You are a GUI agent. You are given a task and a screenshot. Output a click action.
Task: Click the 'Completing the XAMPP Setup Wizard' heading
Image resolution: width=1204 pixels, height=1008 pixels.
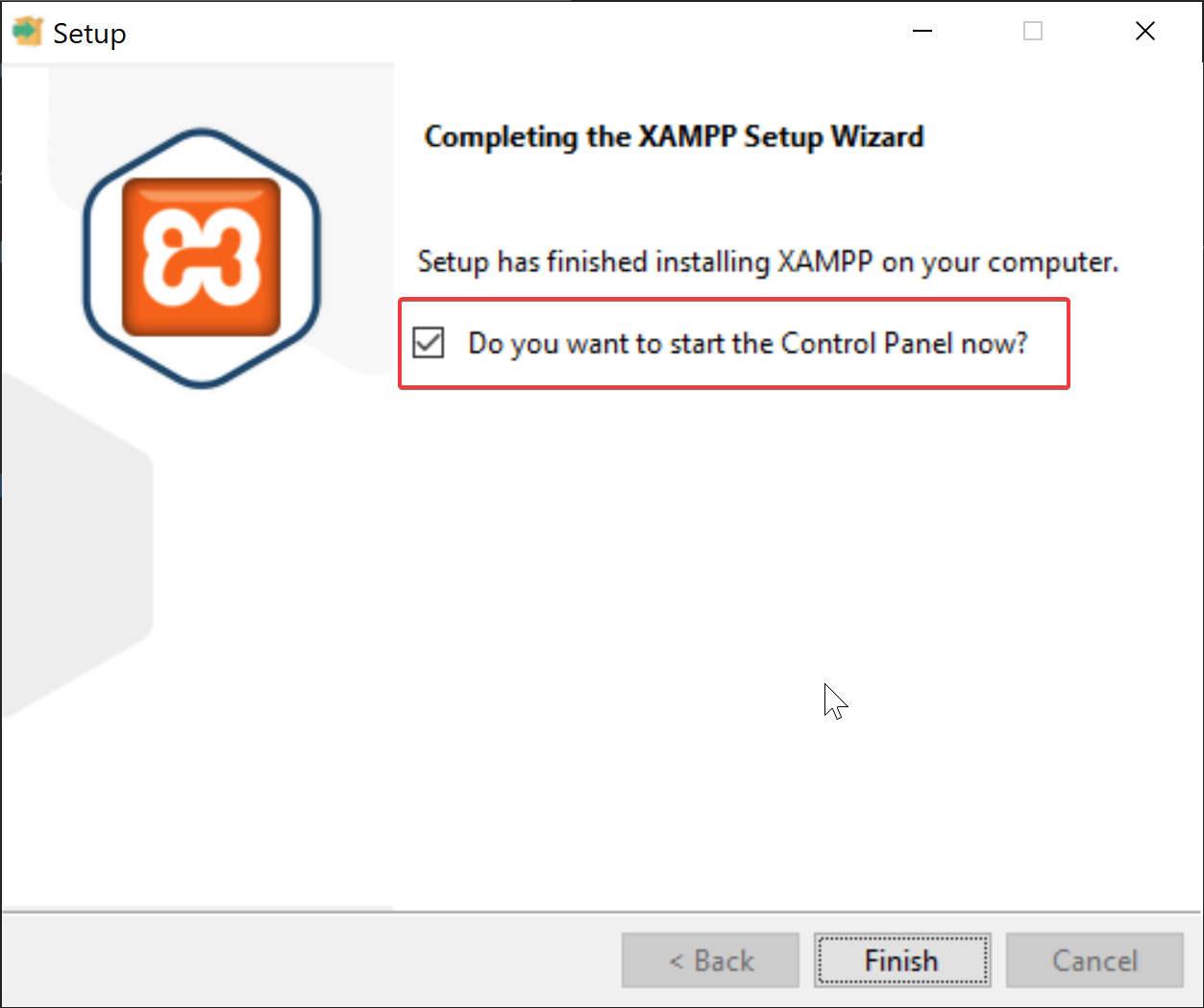[x=674, y=136]
